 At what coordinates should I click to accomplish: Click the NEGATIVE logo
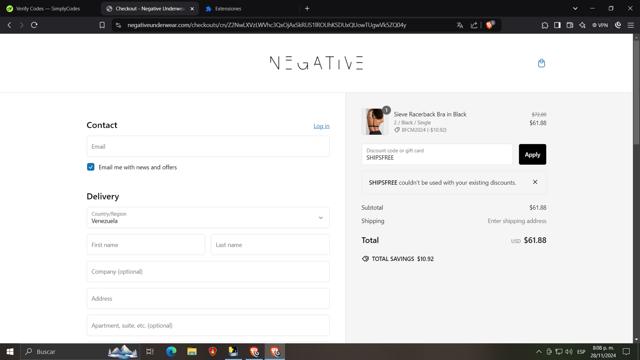[x=316, y=63]
